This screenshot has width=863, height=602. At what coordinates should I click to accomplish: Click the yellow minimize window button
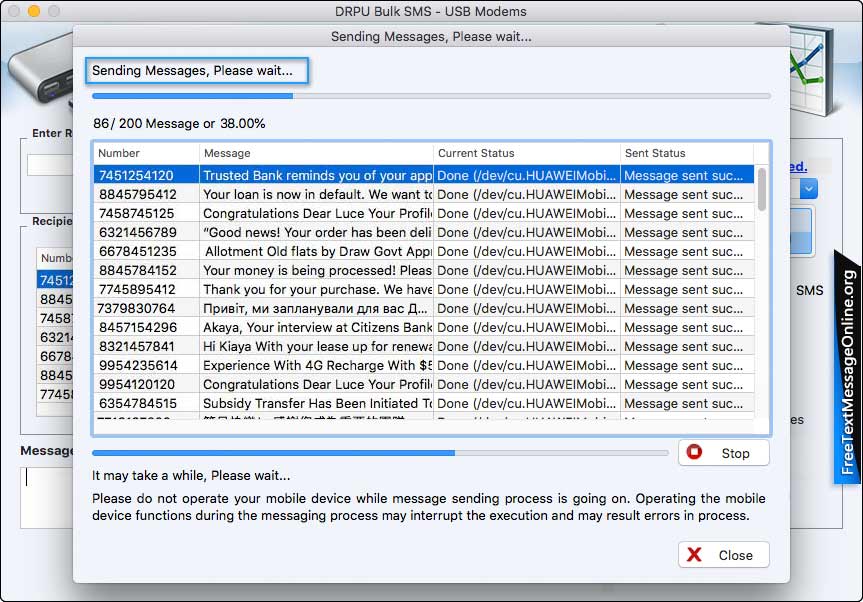point(34,11)
